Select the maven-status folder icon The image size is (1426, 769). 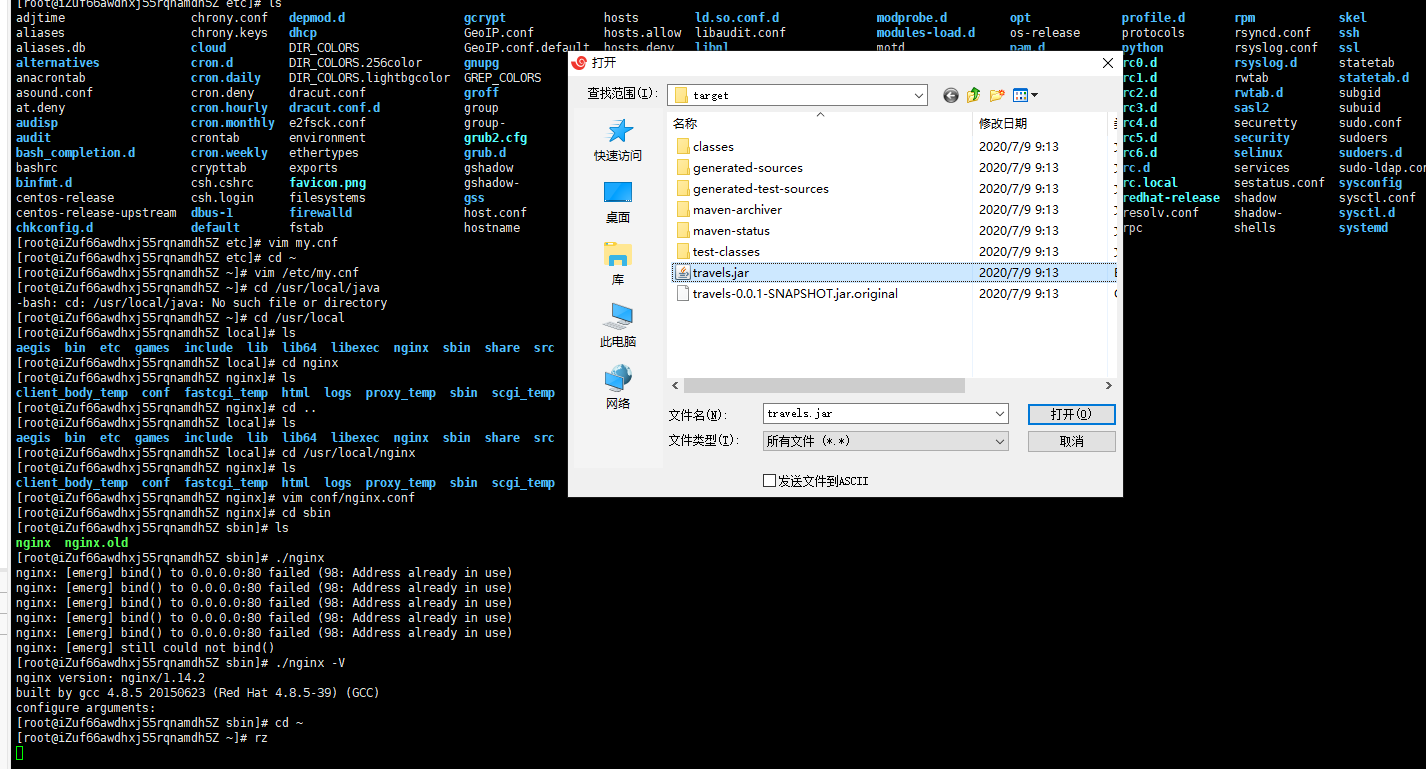tap(682, 230)
